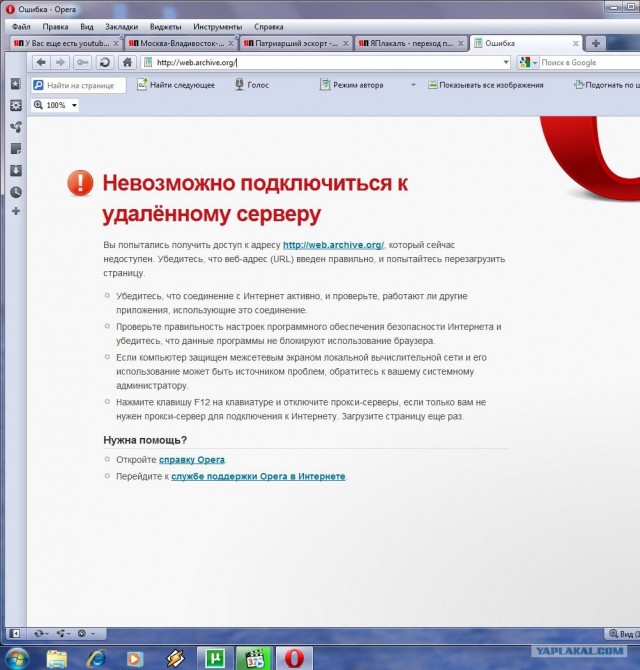Toggle the panel sidebar button in status bar
This screenshot has height=670, width=640.
[15, 633]
